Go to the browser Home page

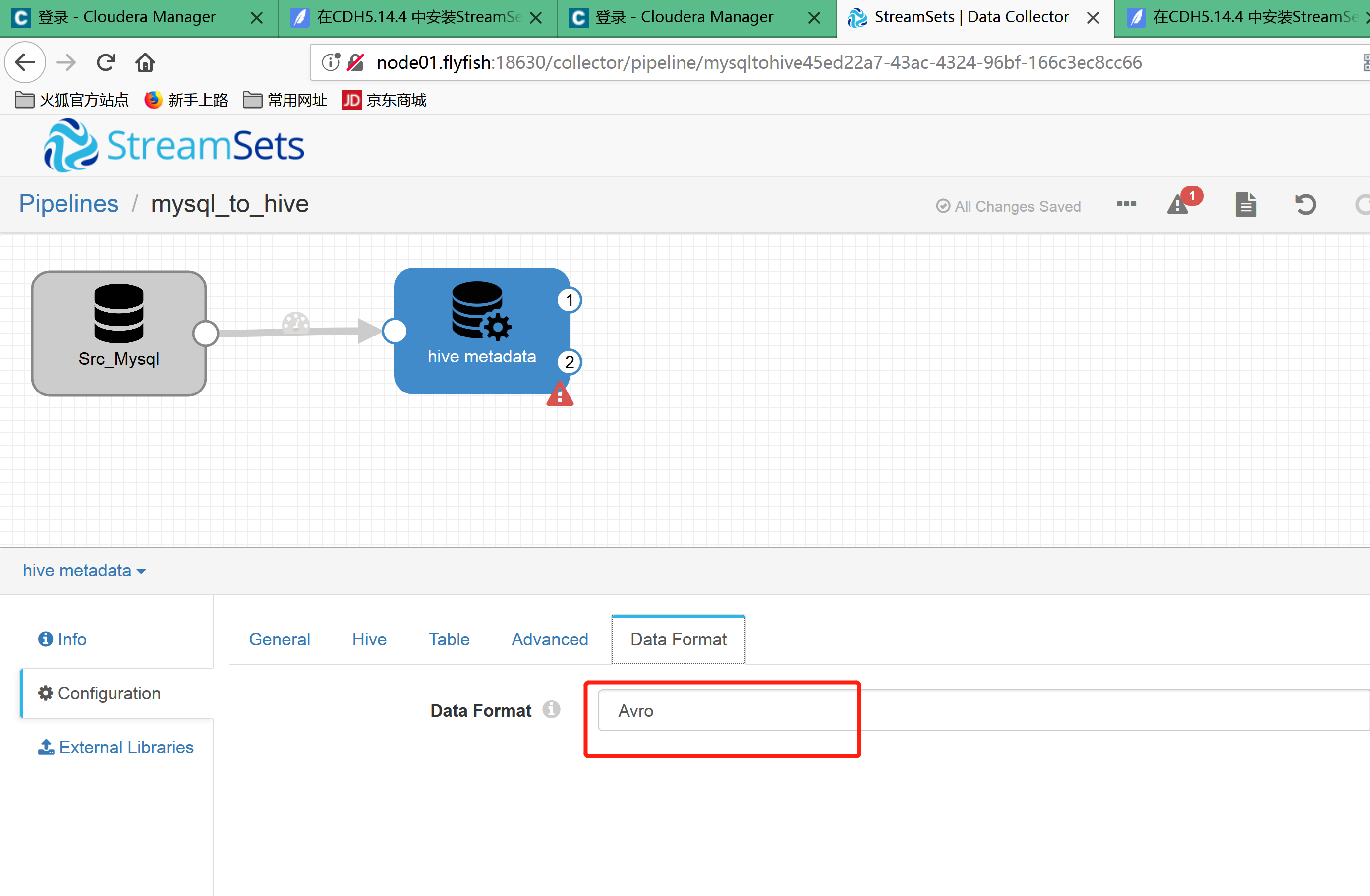click(x=145, y=62)
